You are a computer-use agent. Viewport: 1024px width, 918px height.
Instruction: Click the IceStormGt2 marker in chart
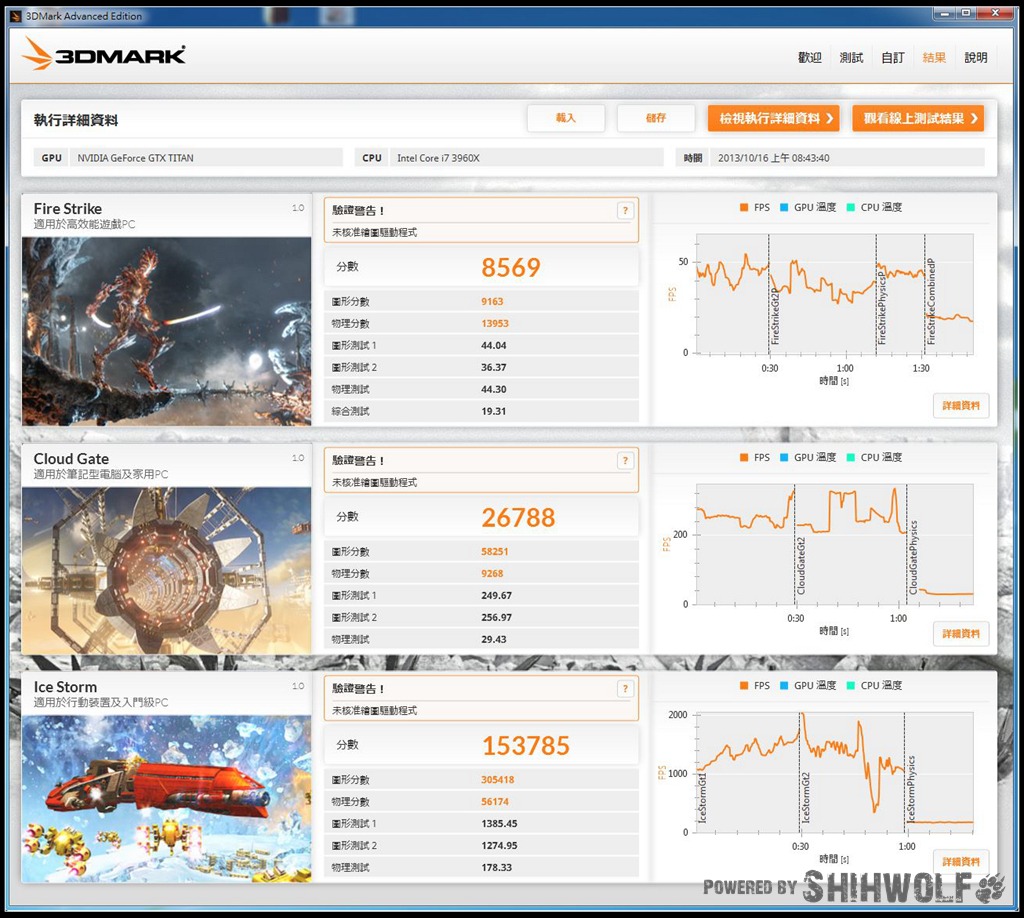click(806, 797)
